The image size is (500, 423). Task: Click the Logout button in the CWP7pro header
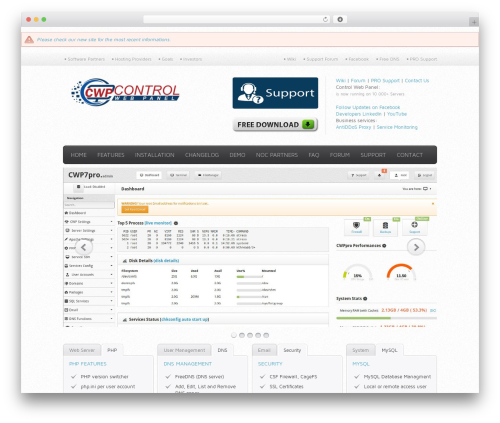[x=425, y=175]
